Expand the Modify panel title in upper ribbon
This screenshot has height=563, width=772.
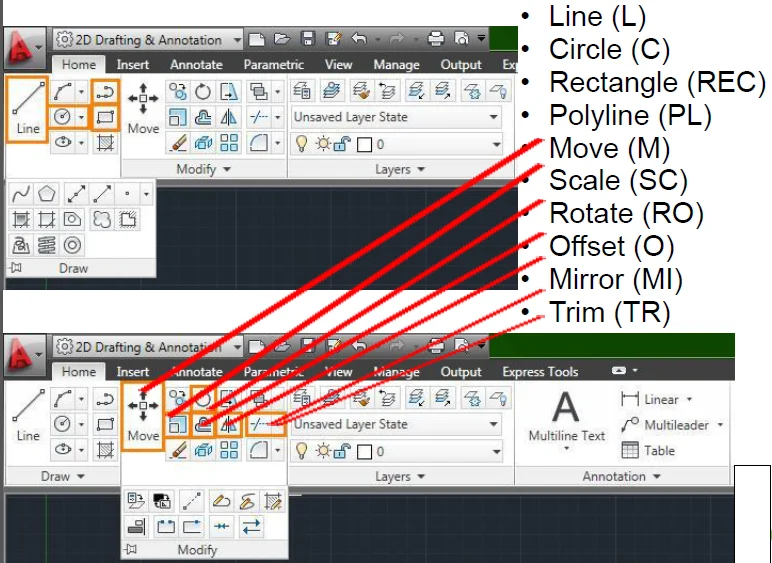point(203,169)
